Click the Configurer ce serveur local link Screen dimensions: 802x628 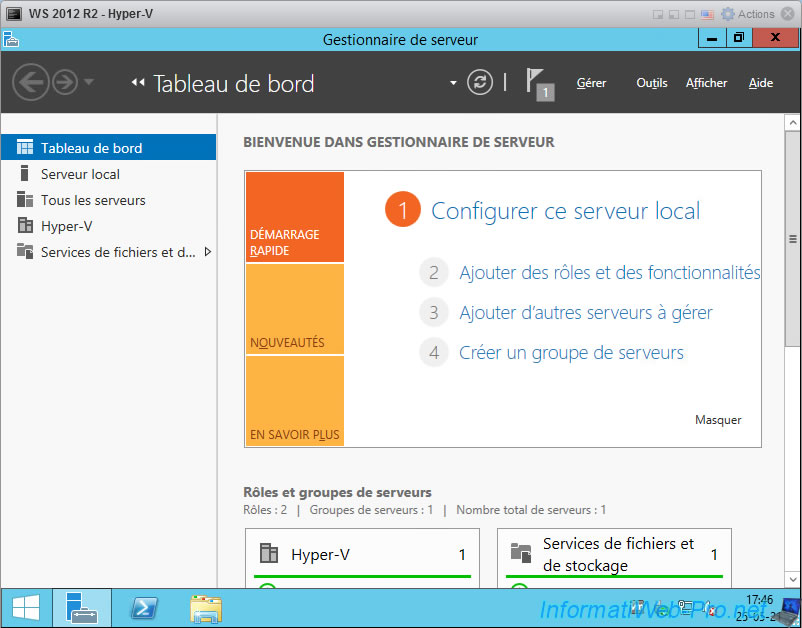[x=566, y=211]
